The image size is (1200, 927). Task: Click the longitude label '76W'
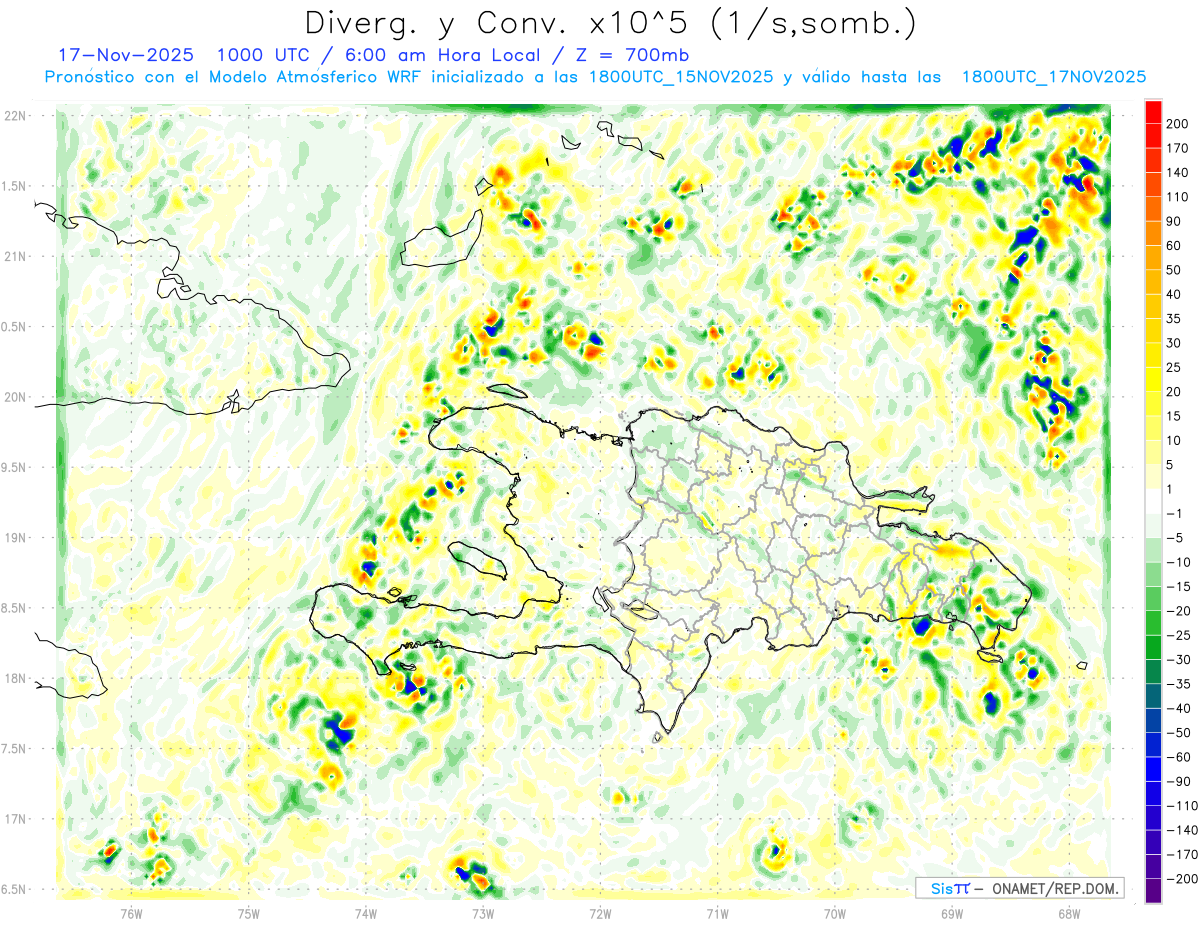[131, 913]
